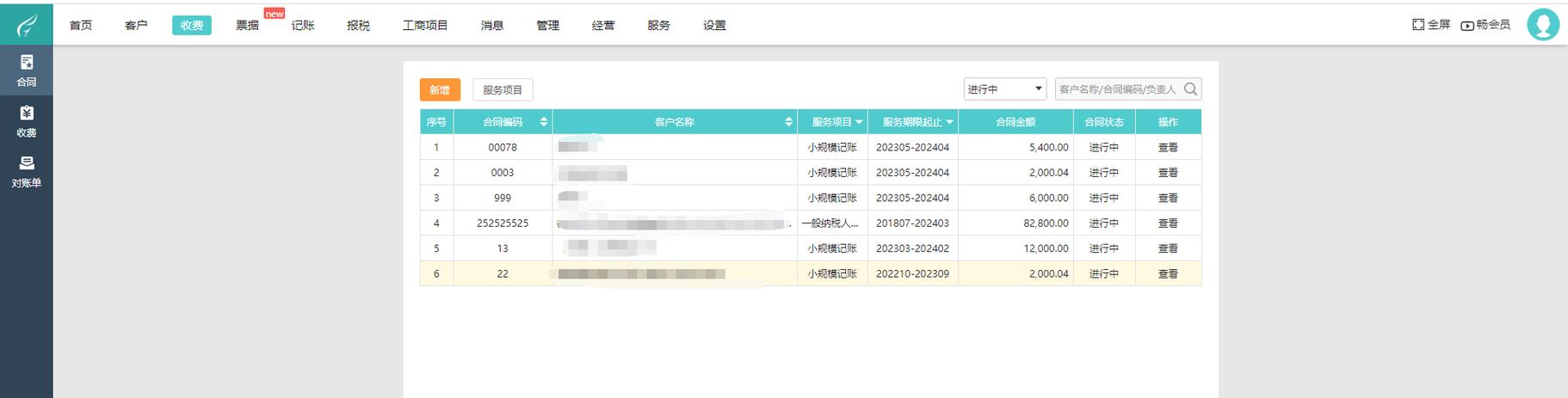View contract 252525525 with 查看

click(x=1168, y=223)
